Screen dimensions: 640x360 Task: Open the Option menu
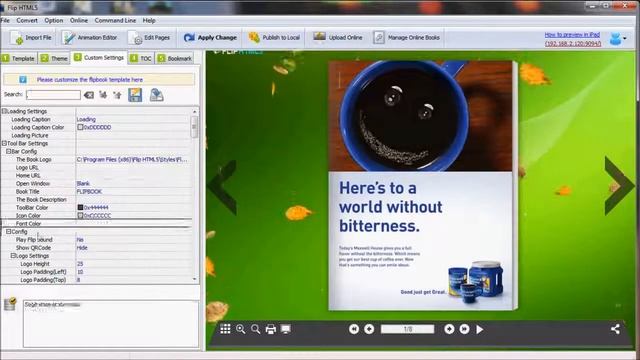pyautogui.click(x=54, y=20)
